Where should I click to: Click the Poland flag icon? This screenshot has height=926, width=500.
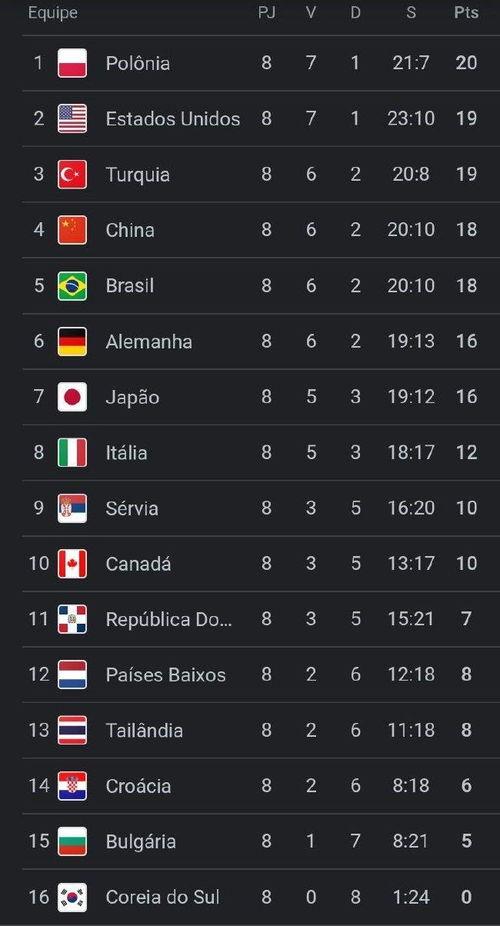[x=72, y=63]
